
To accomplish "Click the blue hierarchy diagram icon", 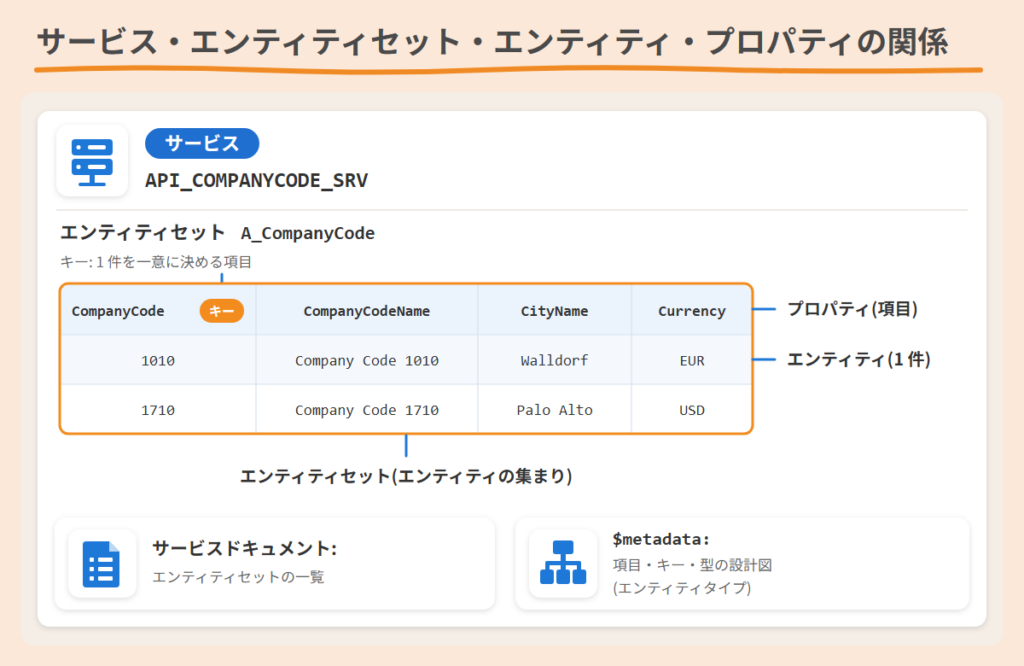I will coord(563,563).
